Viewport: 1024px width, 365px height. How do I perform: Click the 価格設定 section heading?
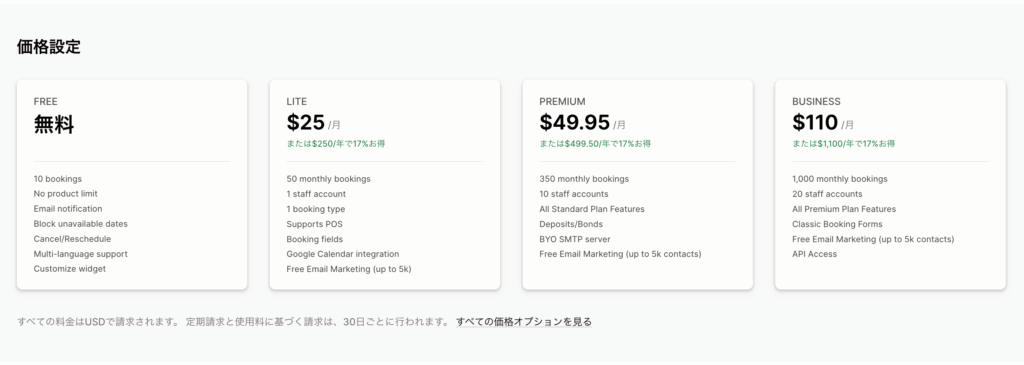[x=49, y=47]
